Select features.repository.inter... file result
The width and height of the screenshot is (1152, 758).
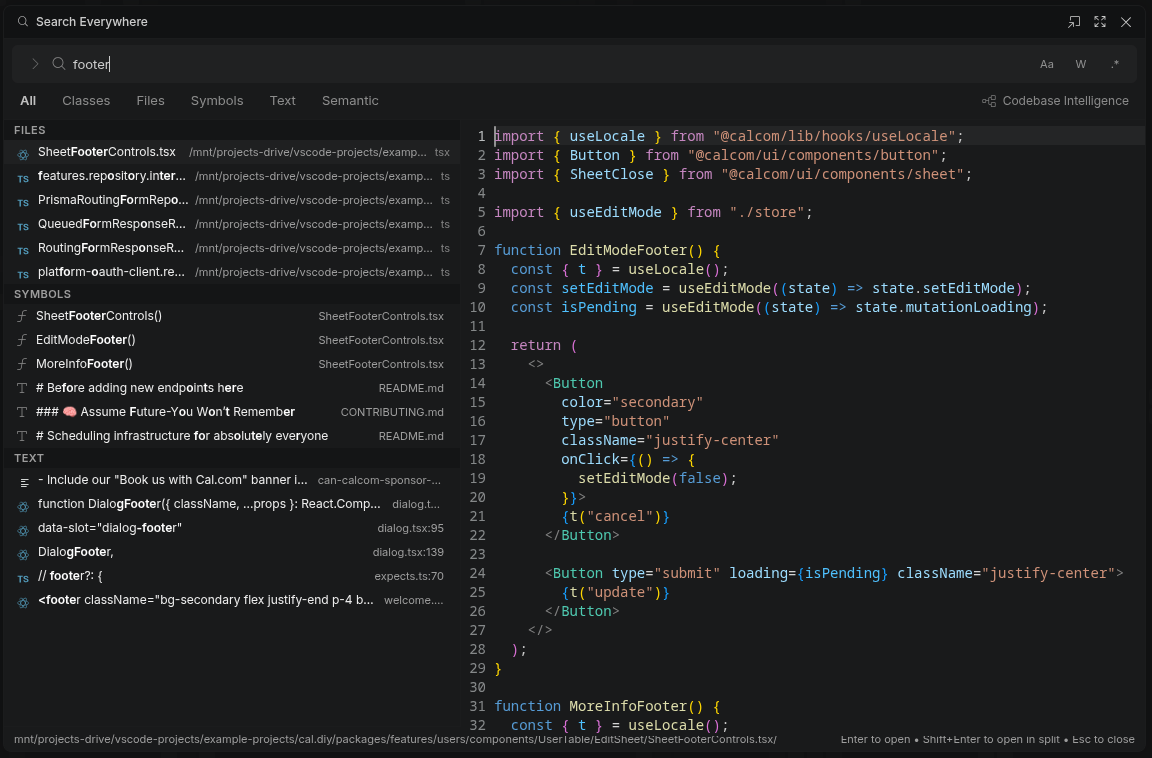tap(232, 176)
